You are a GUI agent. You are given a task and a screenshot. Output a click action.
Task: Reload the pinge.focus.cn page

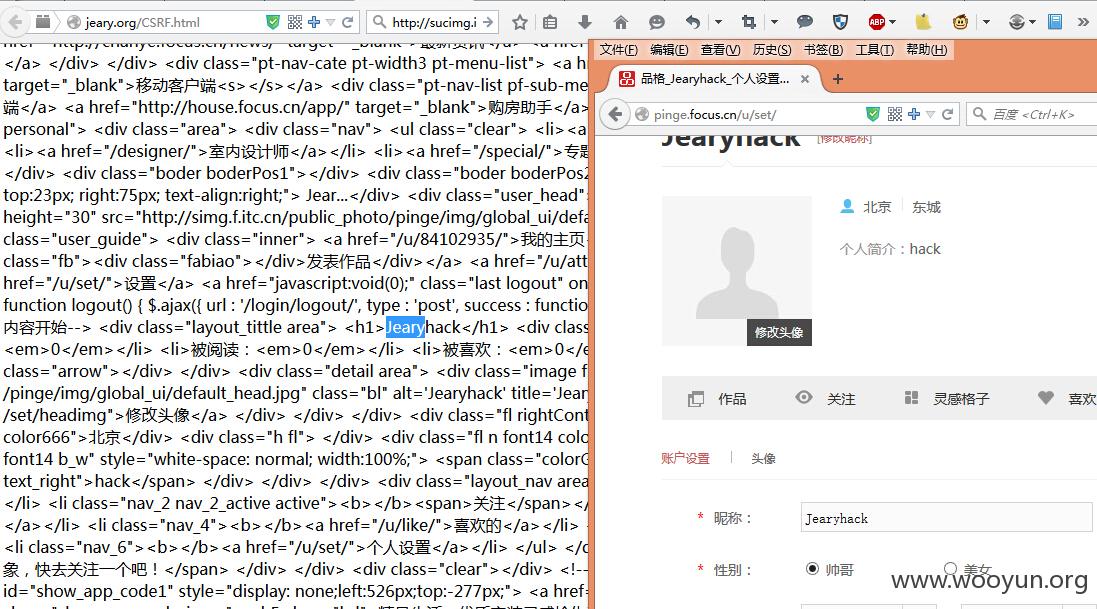tap(947, 114)
